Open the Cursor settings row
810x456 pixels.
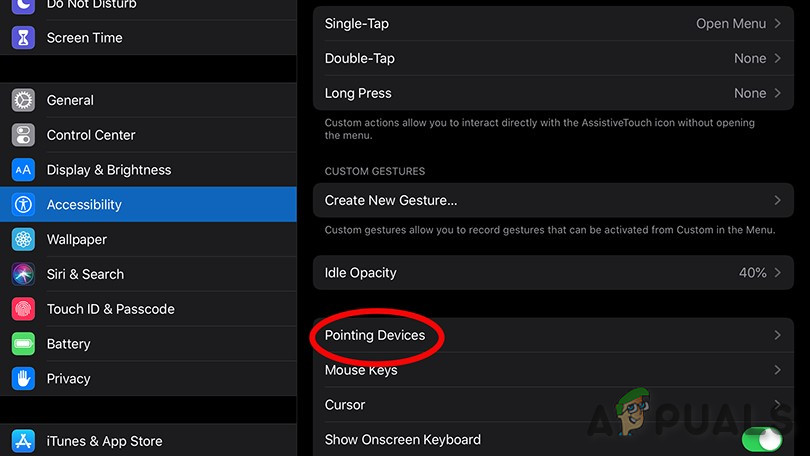(553, 405)
